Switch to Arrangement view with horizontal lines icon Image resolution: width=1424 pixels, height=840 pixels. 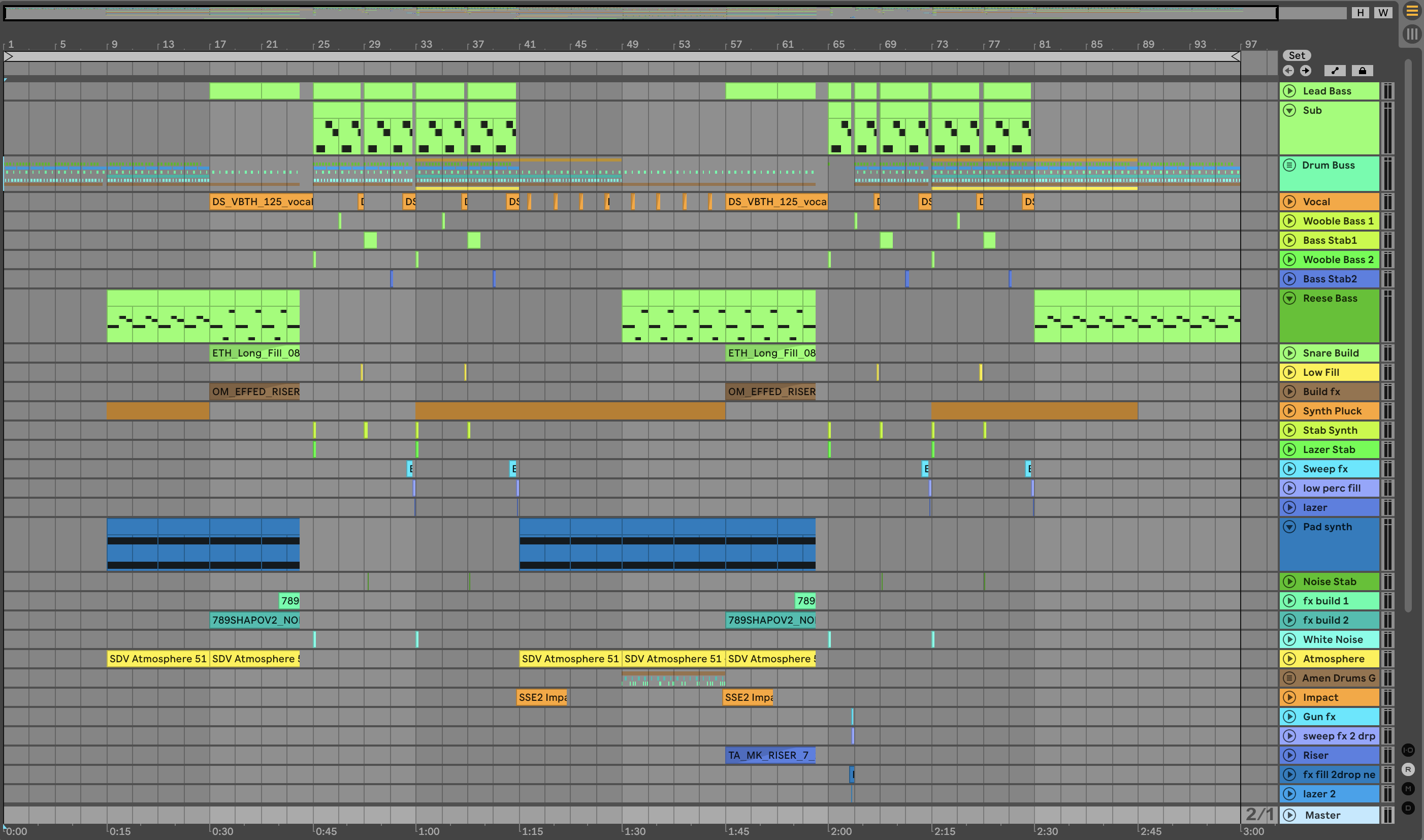pyautogui.click(x=1411, y=12)
